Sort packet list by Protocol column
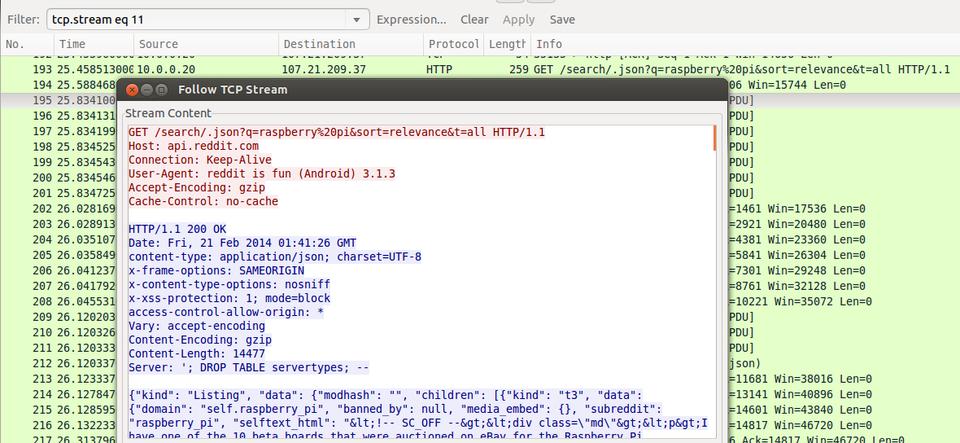Screen dimensions: 960x443 point(453,44)
